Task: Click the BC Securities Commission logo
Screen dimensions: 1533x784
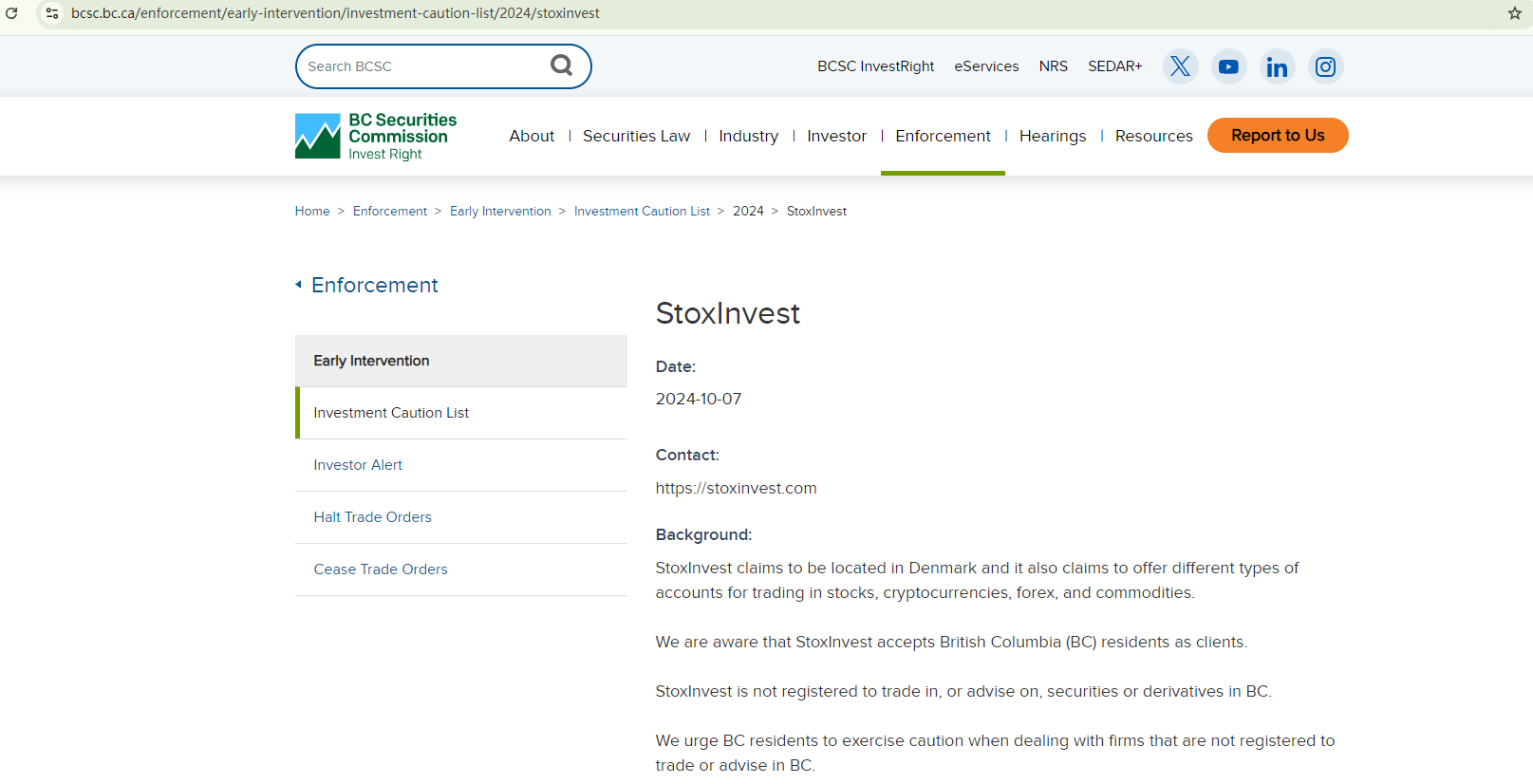Action: tap(376, 136)
